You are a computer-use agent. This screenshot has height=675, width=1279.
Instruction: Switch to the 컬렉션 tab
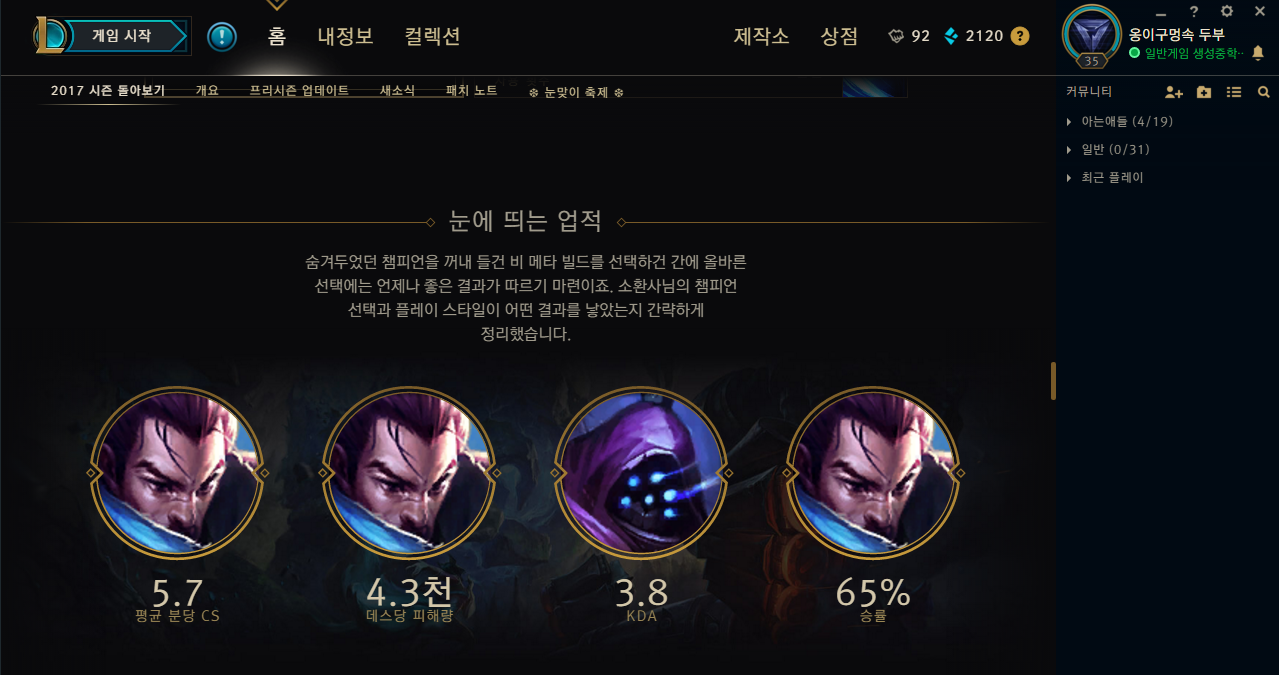point(432,36)
